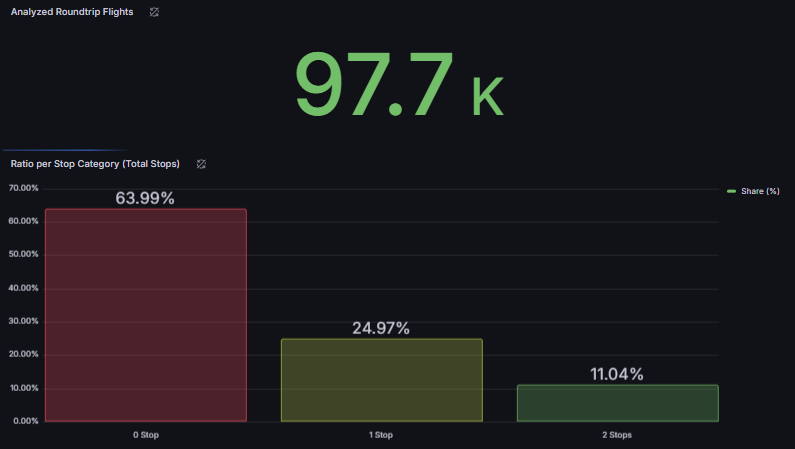Click the icon beside Analyzed Roundtrip Flights title
The height and width of the screenshot is (449, 795).
pos(153,12)
